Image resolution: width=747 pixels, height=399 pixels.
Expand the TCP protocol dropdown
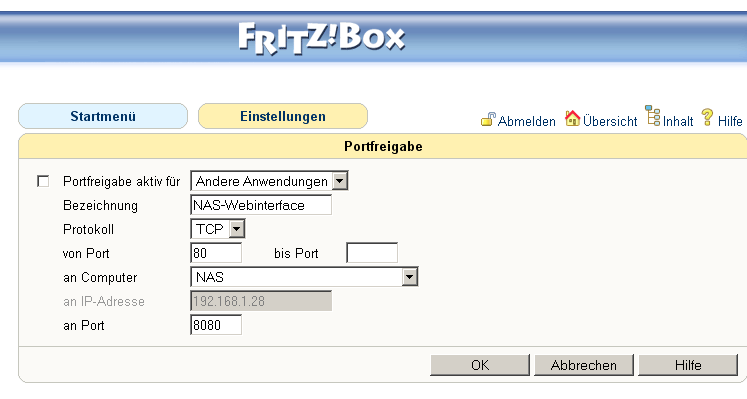click(218, 229)
